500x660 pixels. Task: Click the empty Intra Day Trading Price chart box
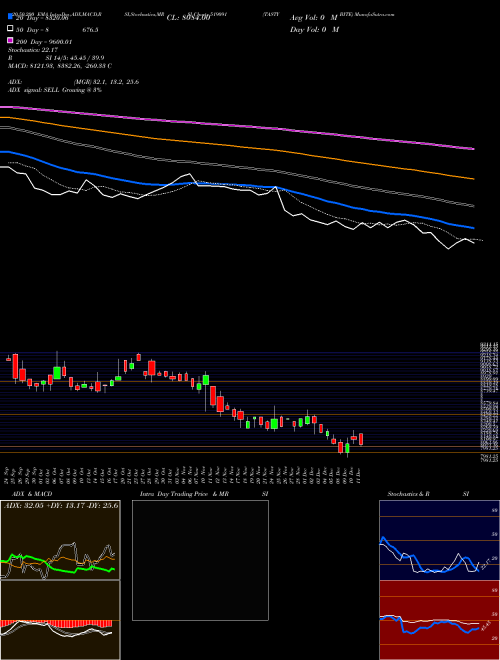[200, 560]
